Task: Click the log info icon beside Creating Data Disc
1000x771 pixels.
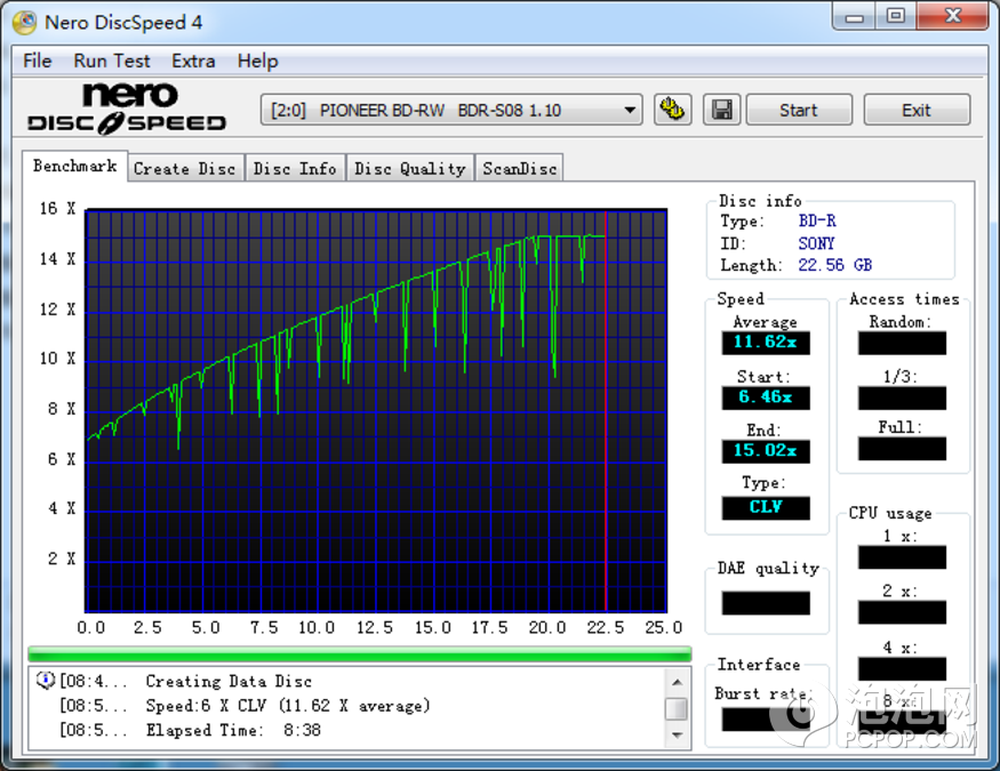Action: tap(45, 680)
